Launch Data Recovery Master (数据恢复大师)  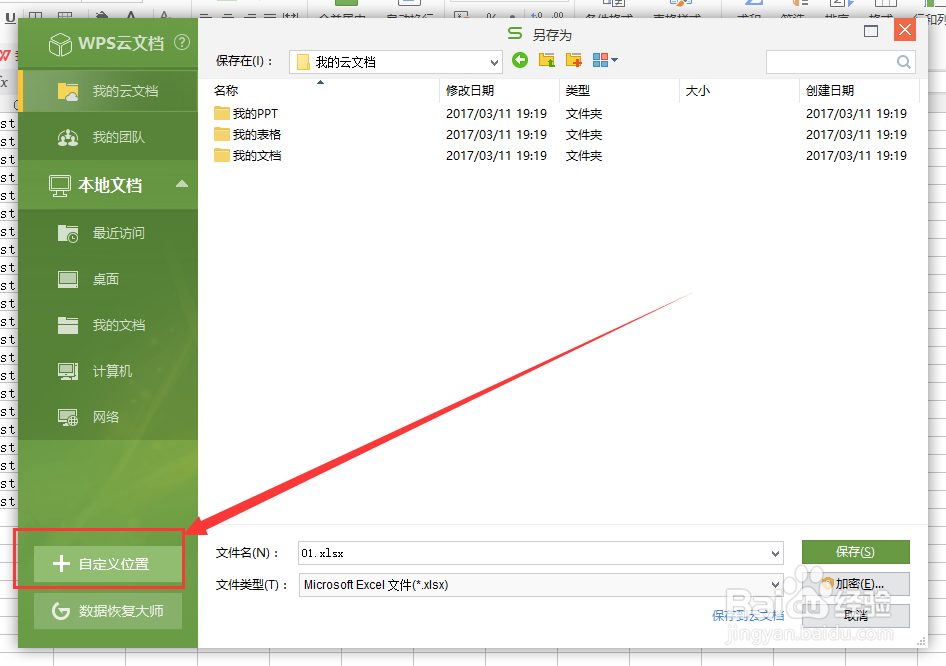click(x=107, y=611)
